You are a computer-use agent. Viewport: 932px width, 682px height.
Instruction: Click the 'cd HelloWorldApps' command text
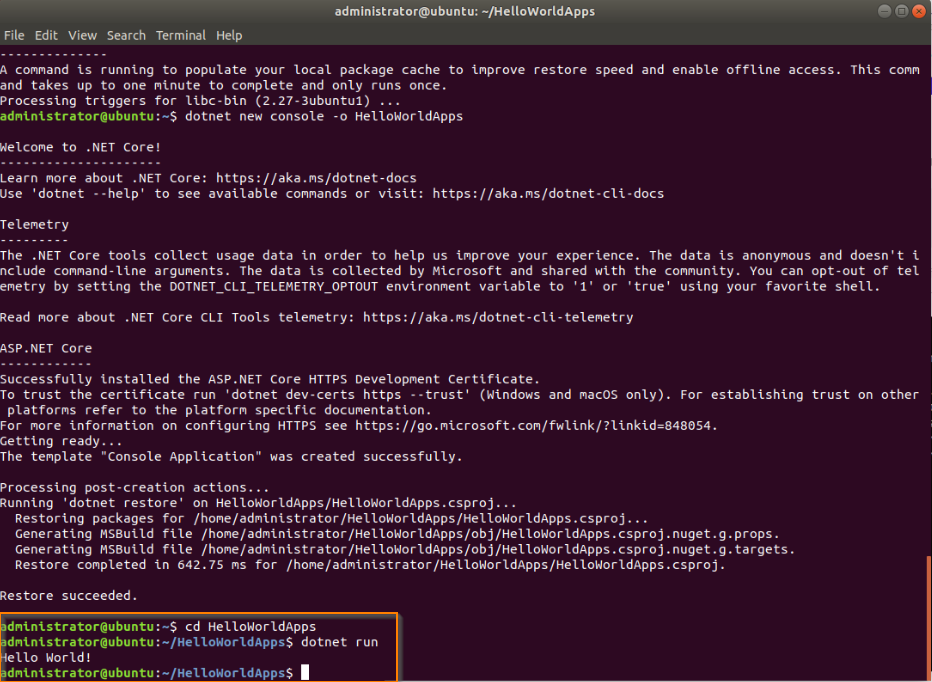250,627
